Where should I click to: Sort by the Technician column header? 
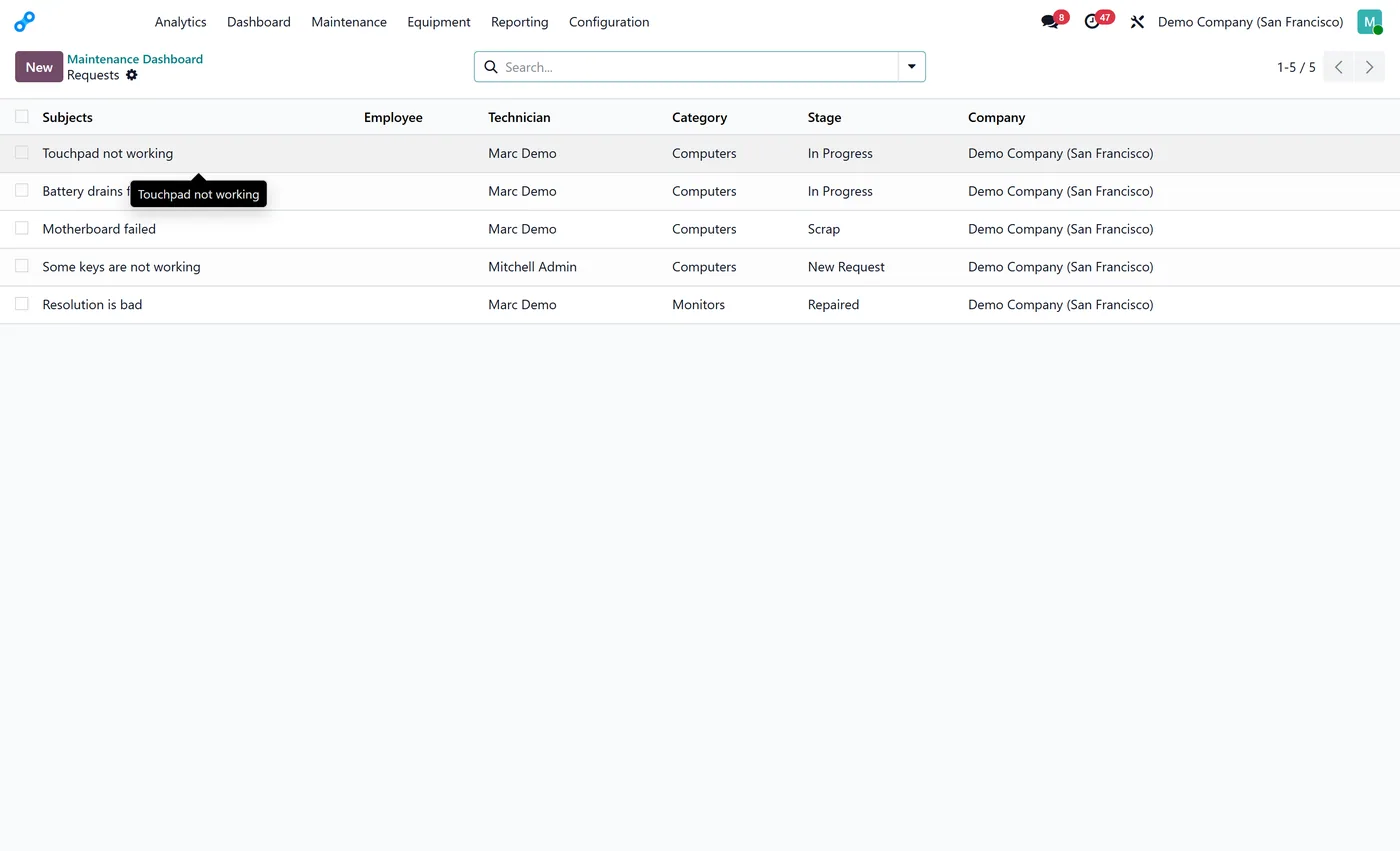pyautogui.click(x=519, y=117)
